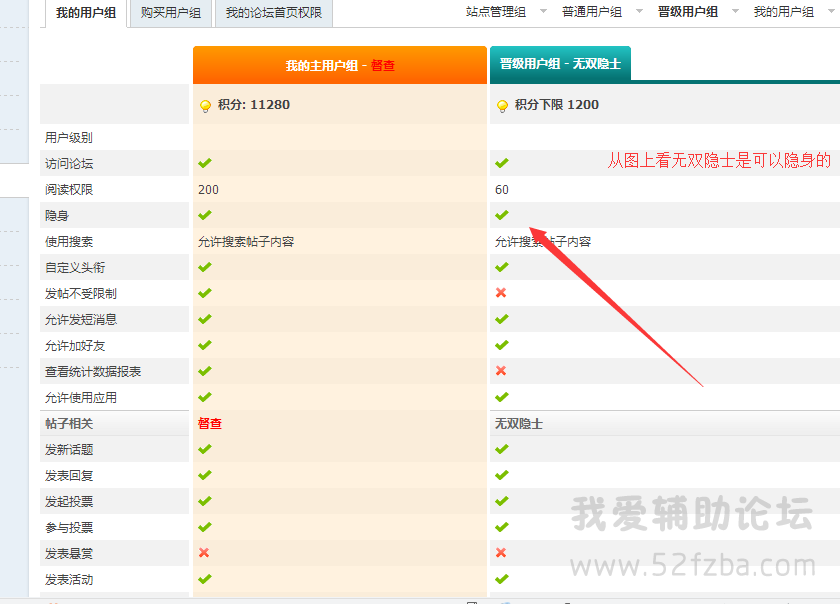Click the 阅读权限 value 60

502,190
